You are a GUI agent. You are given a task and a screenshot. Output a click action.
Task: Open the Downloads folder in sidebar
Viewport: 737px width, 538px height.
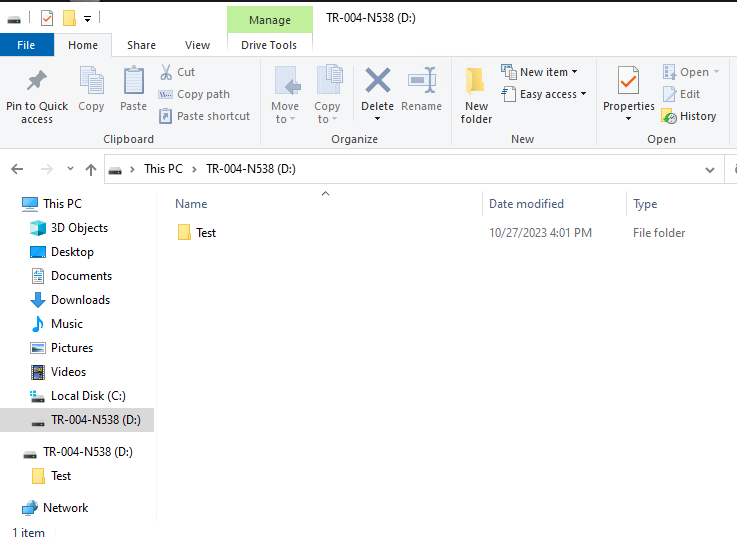click(80, 300)
